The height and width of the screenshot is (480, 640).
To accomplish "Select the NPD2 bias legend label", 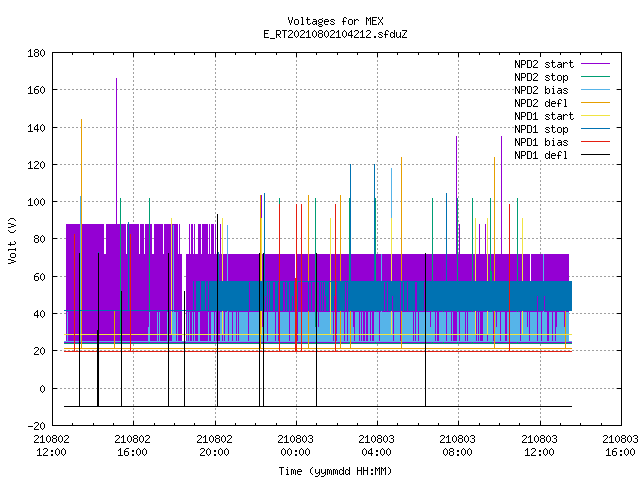I will pyautogui.click(x=541, y=90).
